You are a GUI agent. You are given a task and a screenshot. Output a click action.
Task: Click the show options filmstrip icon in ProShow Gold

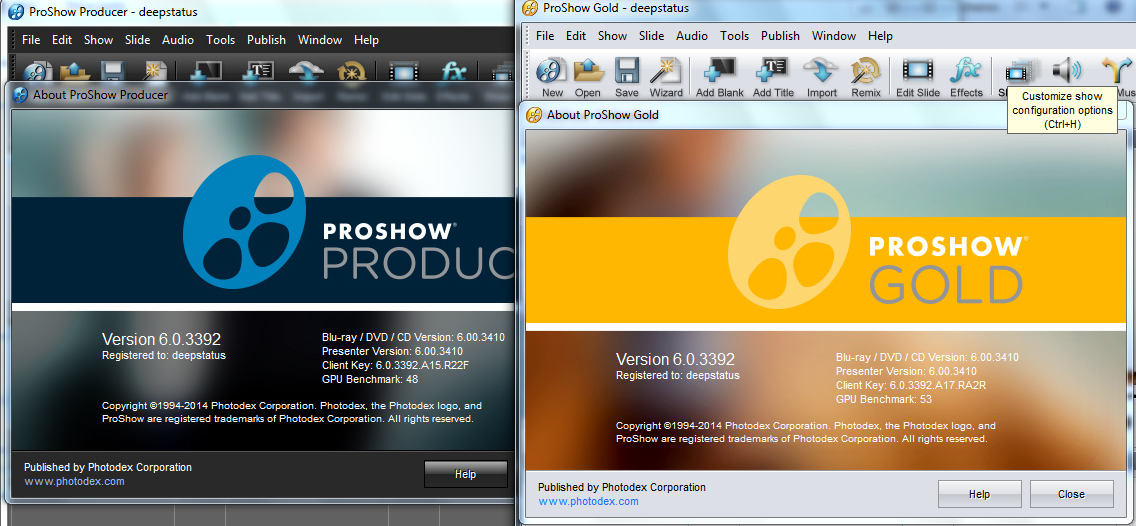tap(1018, 72)
